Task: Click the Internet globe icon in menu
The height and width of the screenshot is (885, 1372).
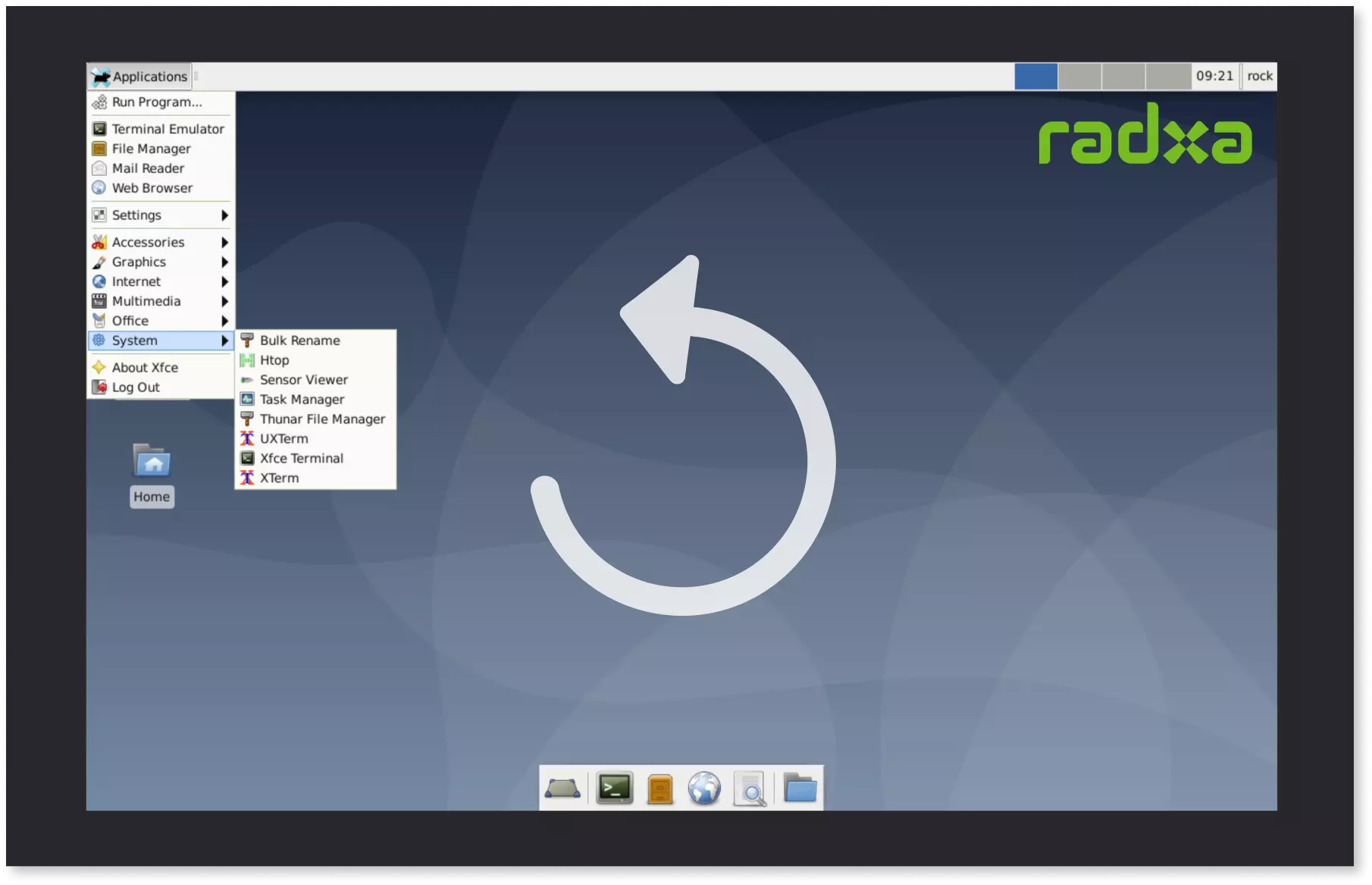Action: [99, 282]
